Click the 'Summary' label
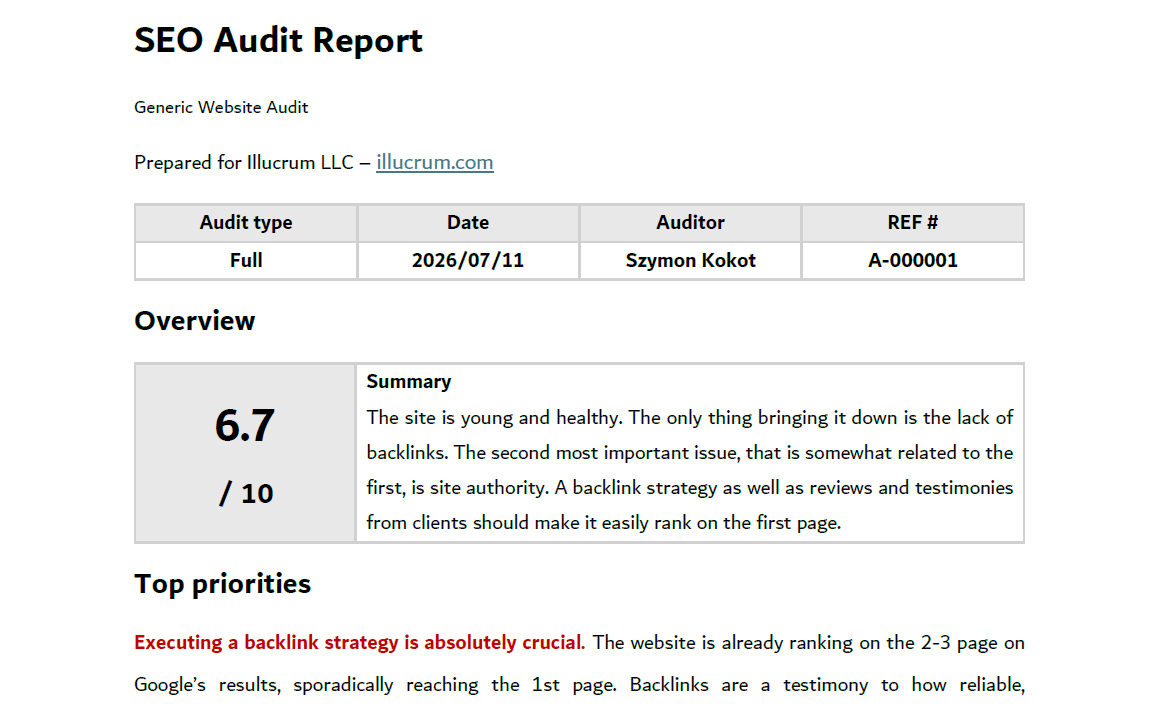Viewport: 1158px width, 704px height. 408,382
